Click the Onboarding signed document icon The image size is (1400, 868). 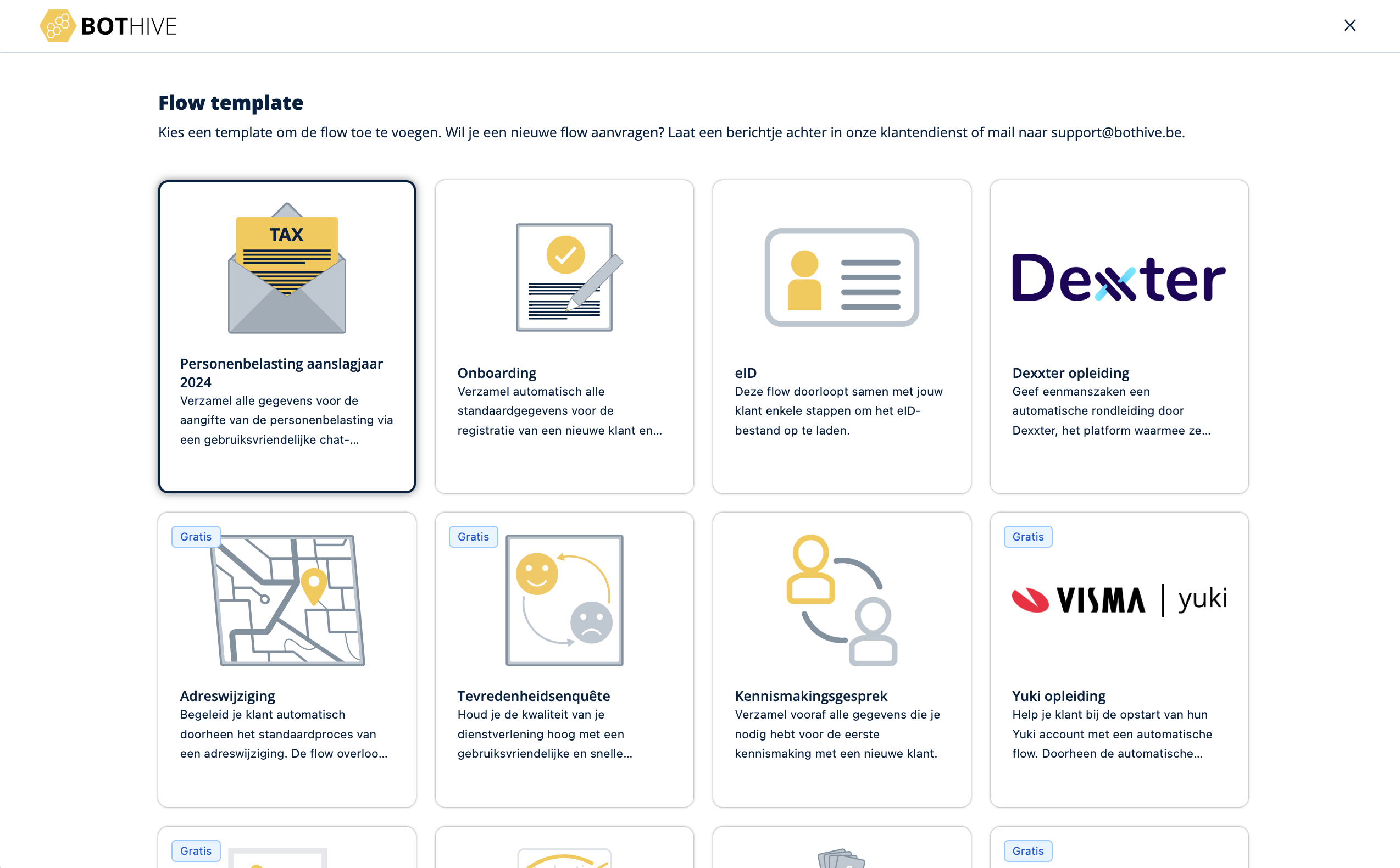click(x=565, y=277)
